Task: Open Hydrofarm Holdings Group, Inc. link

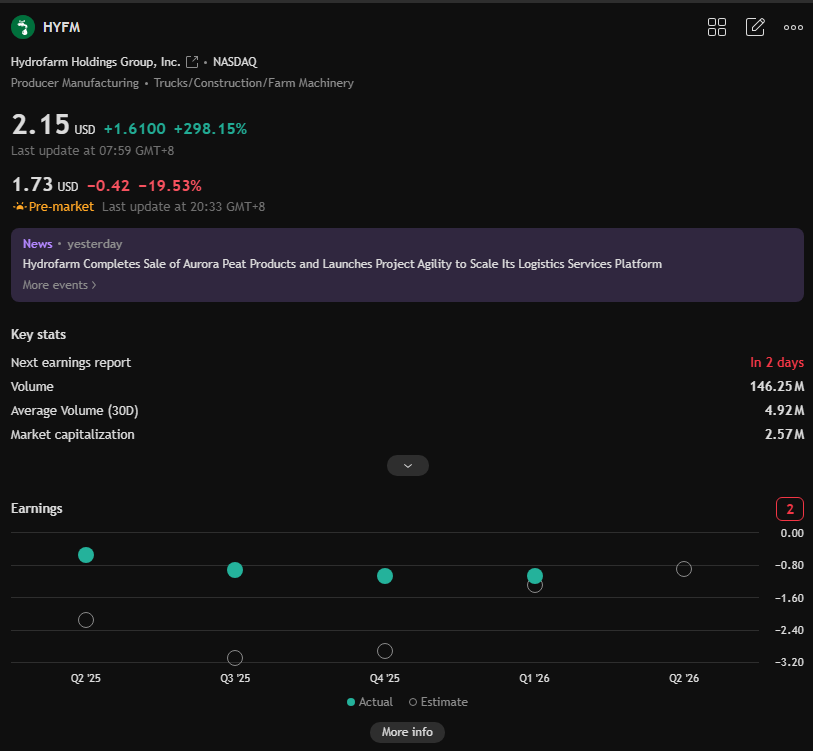Action: 95,62
